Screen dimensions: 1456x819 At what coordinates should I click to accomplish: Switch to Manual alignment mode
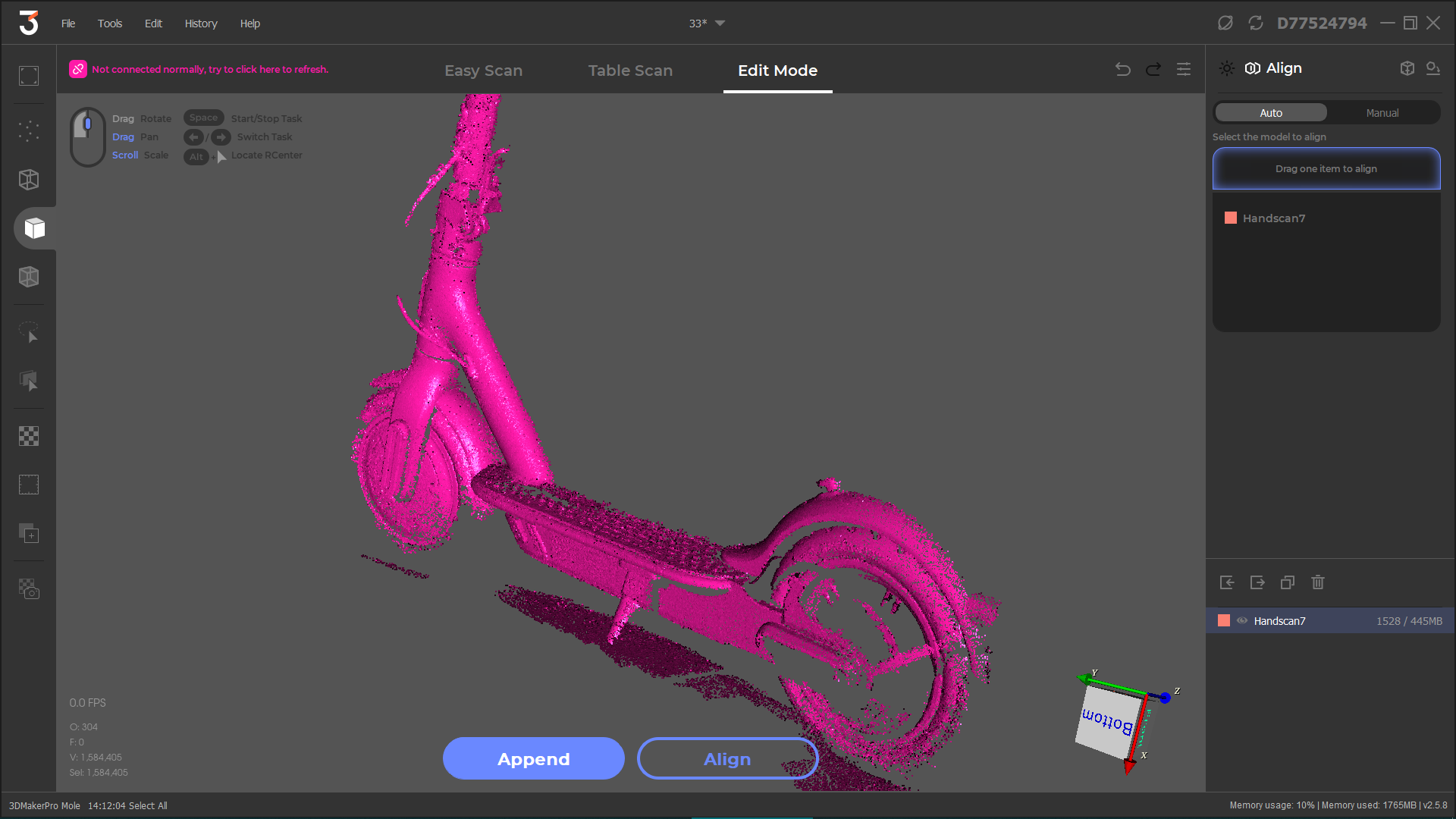click(1381, 112)
